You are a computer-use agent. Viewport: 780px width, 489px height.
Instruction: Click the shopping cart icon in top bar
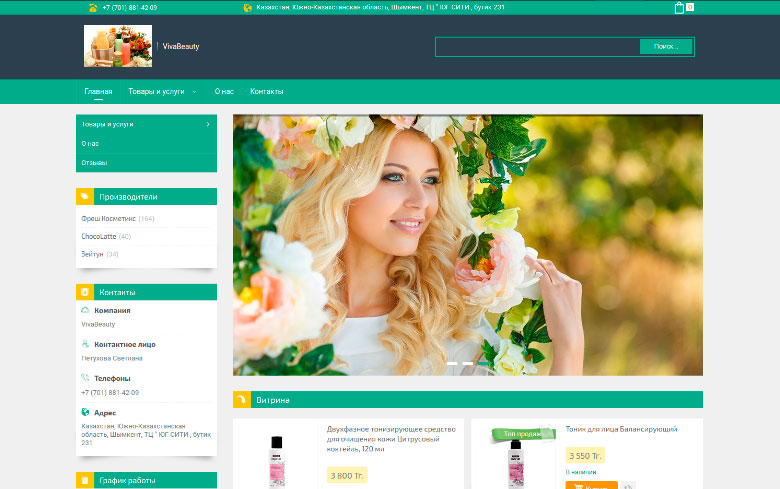tap(679, 8)
